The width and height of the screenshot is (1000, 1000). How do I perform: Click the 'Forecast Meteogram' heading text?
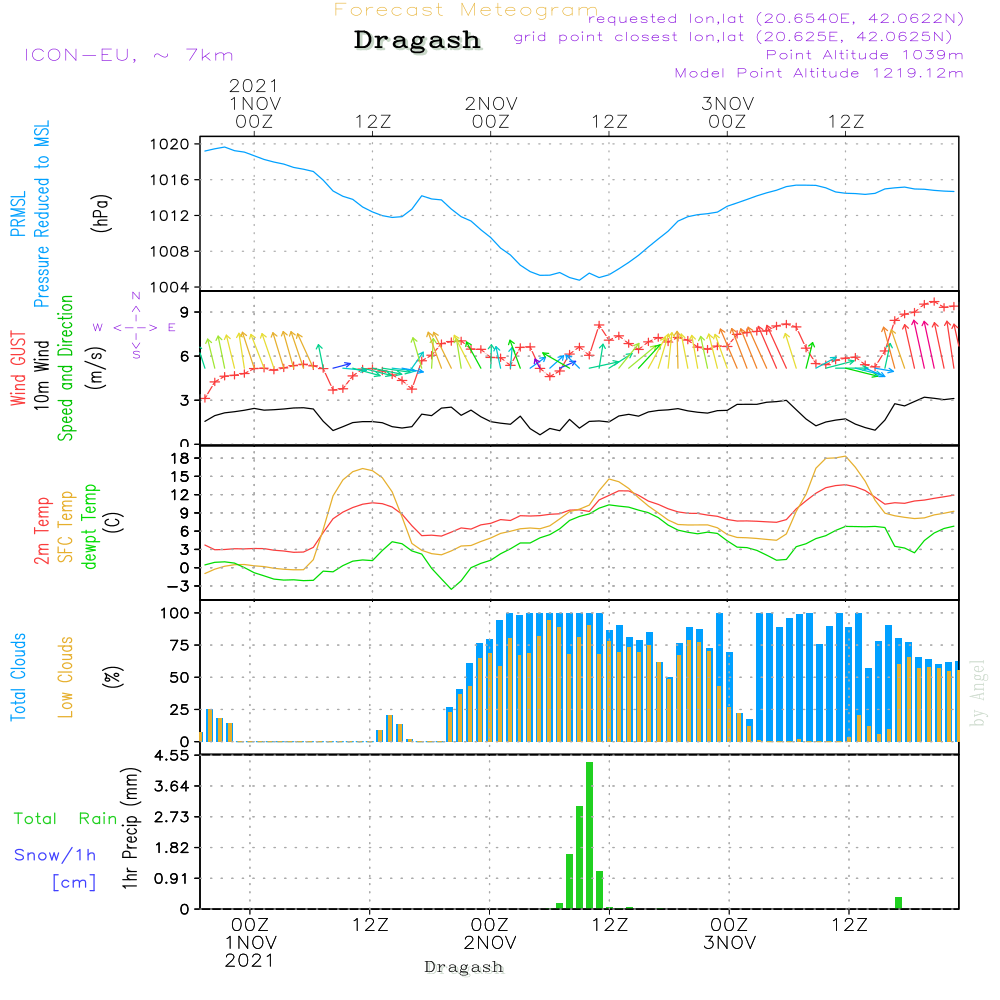point(466,10)
